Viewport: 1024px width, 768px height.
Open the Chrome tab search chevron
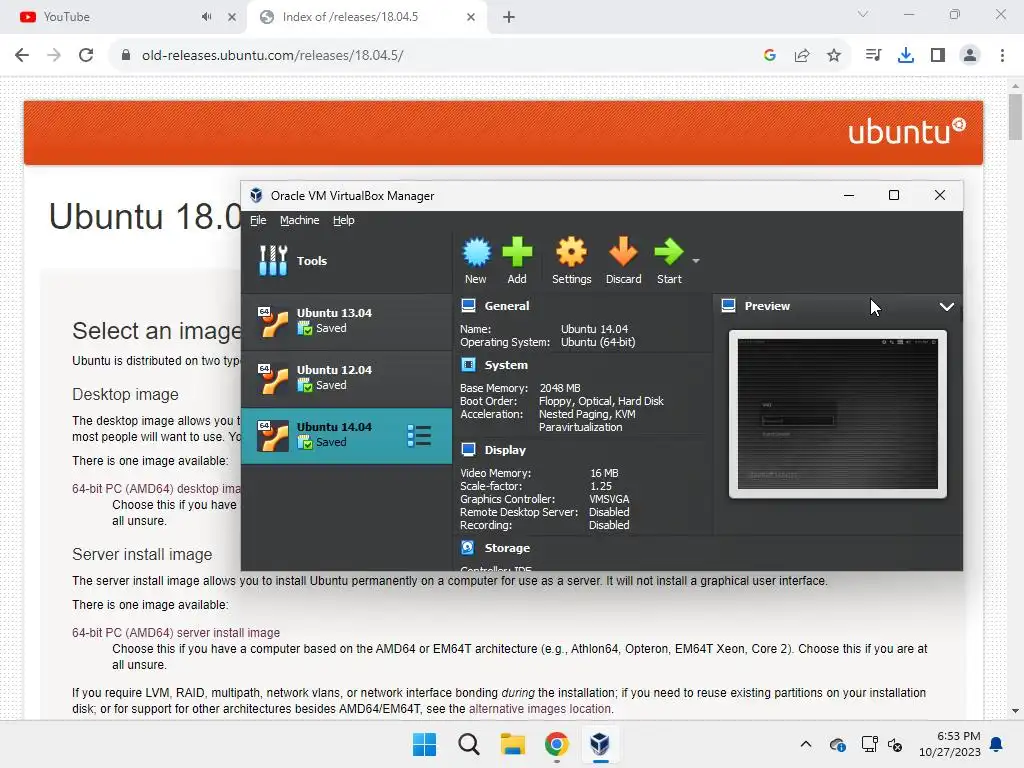[x=863, y=14]
